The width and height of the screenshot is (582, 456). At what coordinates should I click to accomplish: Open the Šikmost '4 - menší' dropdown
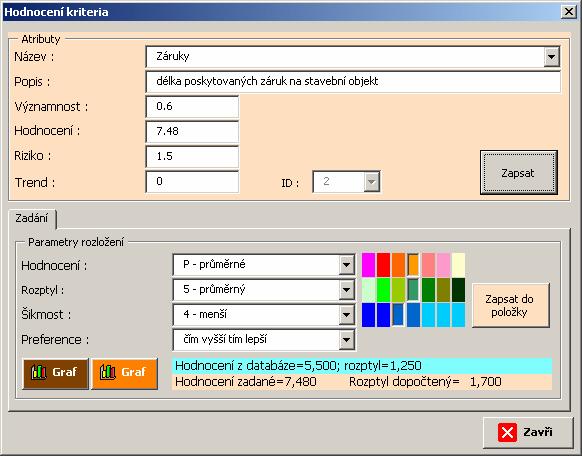[346, 315]
